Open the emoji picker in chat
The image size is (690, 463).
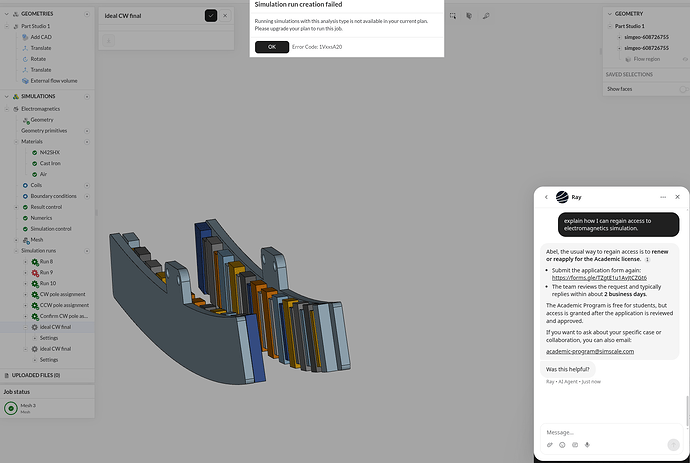(562, 445)
